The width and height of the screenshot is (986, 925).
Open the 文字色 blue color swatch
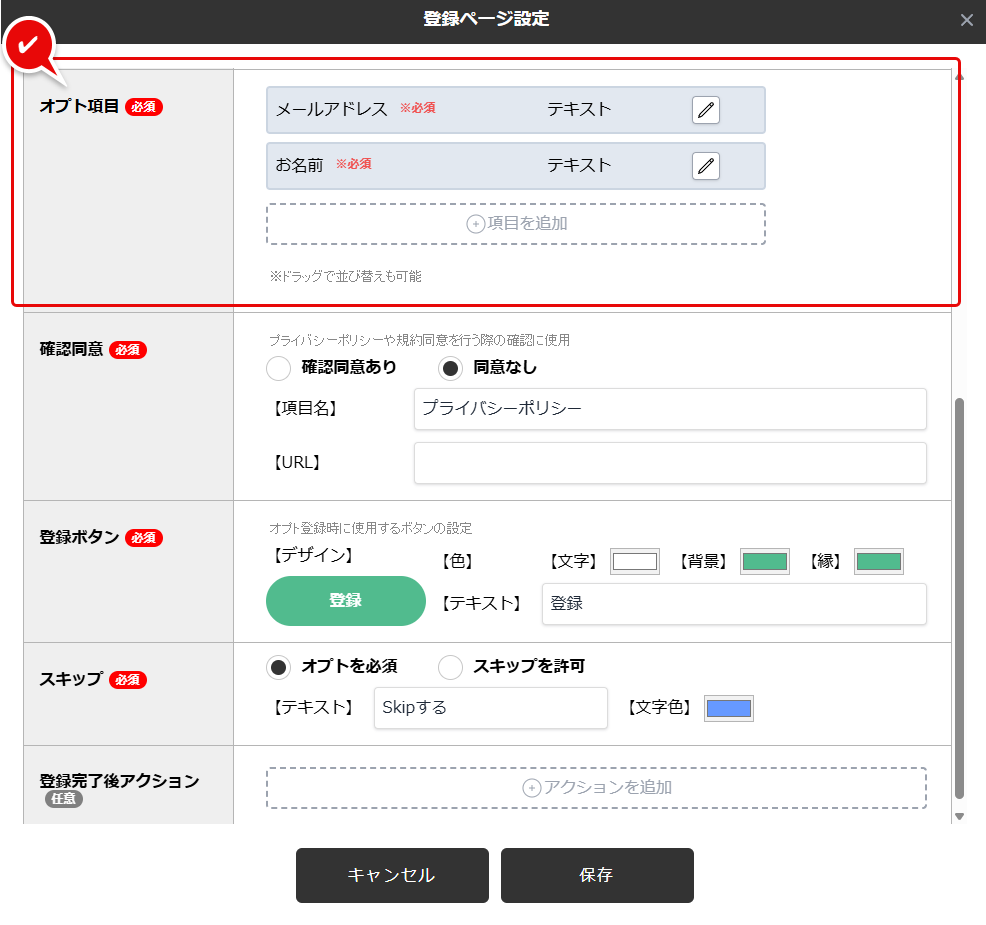tap(729, 708)
